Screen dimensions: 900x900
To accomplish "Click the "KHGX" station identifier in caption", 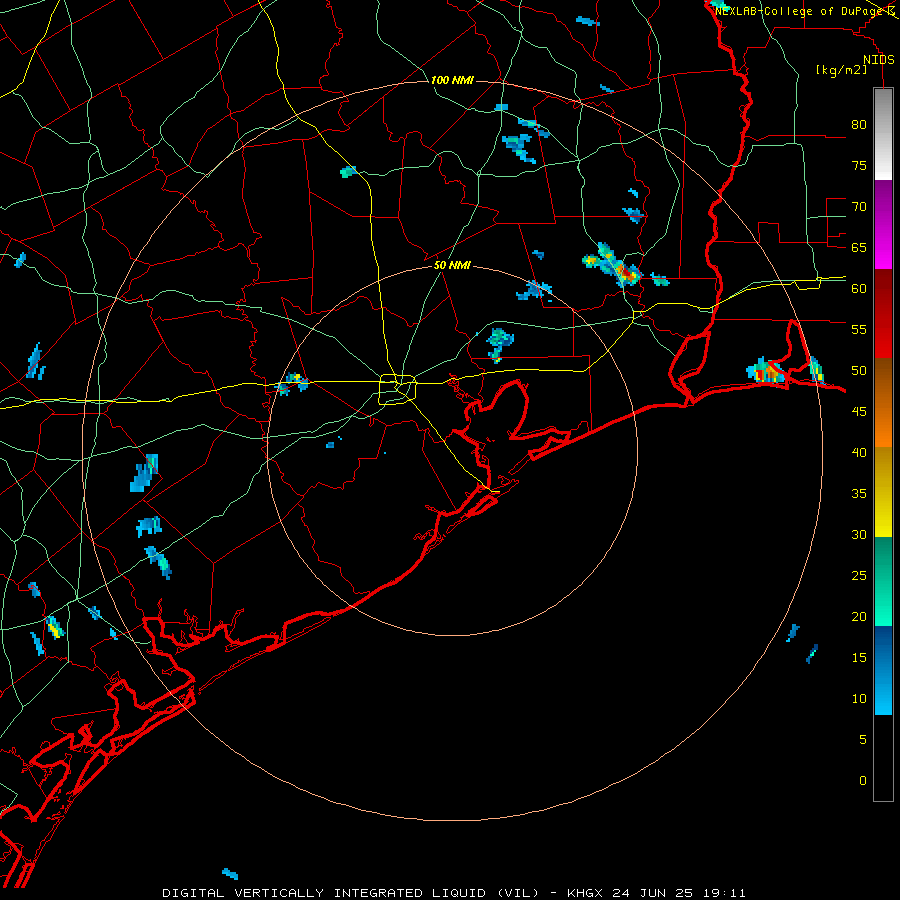I will tap(585, 893).
